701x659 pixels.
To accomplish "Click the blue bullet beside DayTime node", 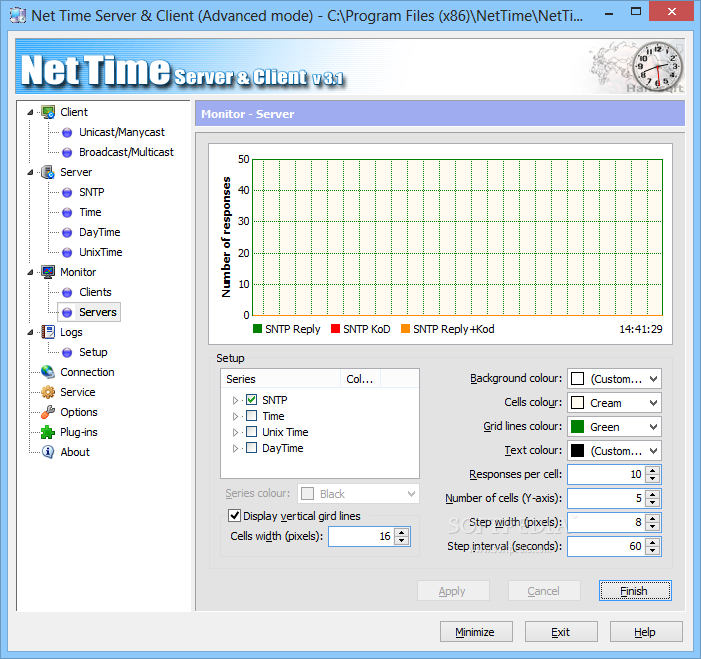I will pos(67,232).
